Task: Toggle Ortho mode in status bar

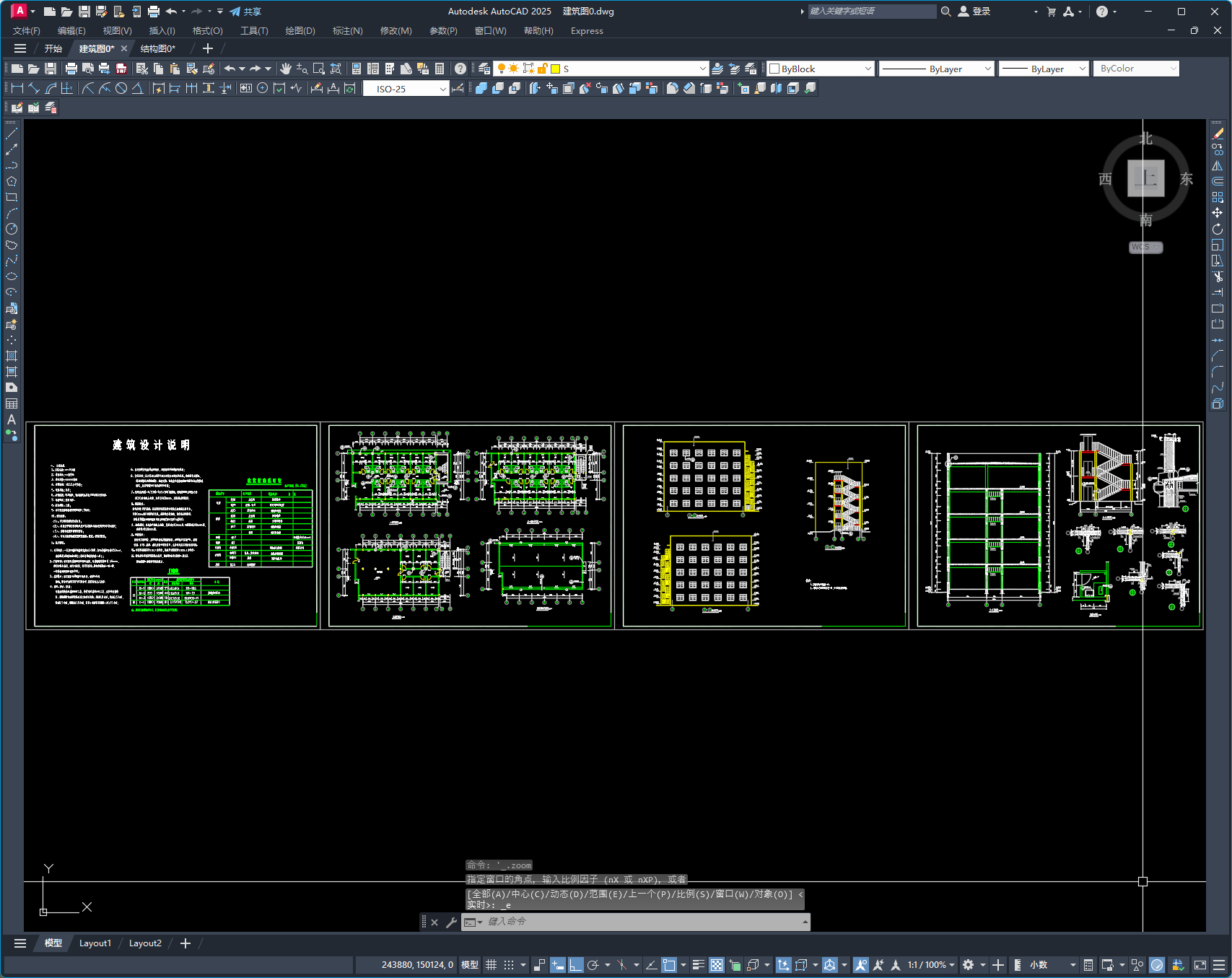Action: click(x=575, y=965)
